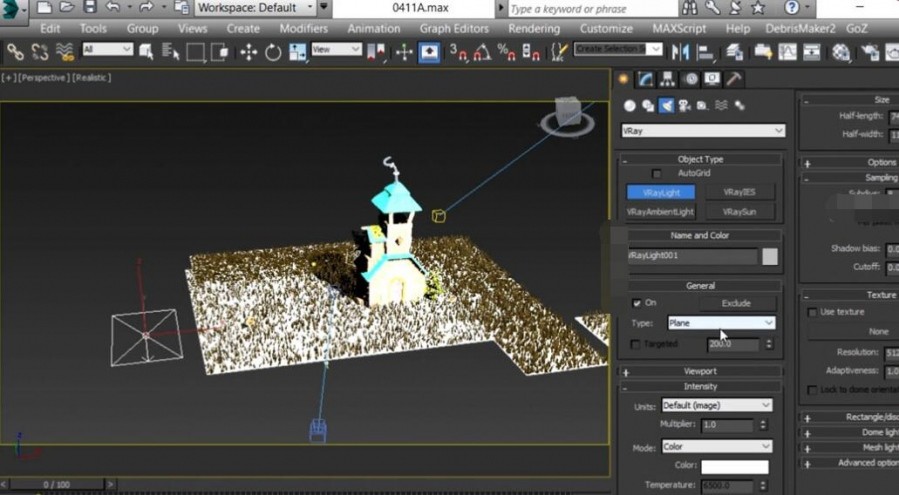Enable the AutoGrid checkbox
Viewport: 899px width, 495px height.
click(x=656, y=173)
